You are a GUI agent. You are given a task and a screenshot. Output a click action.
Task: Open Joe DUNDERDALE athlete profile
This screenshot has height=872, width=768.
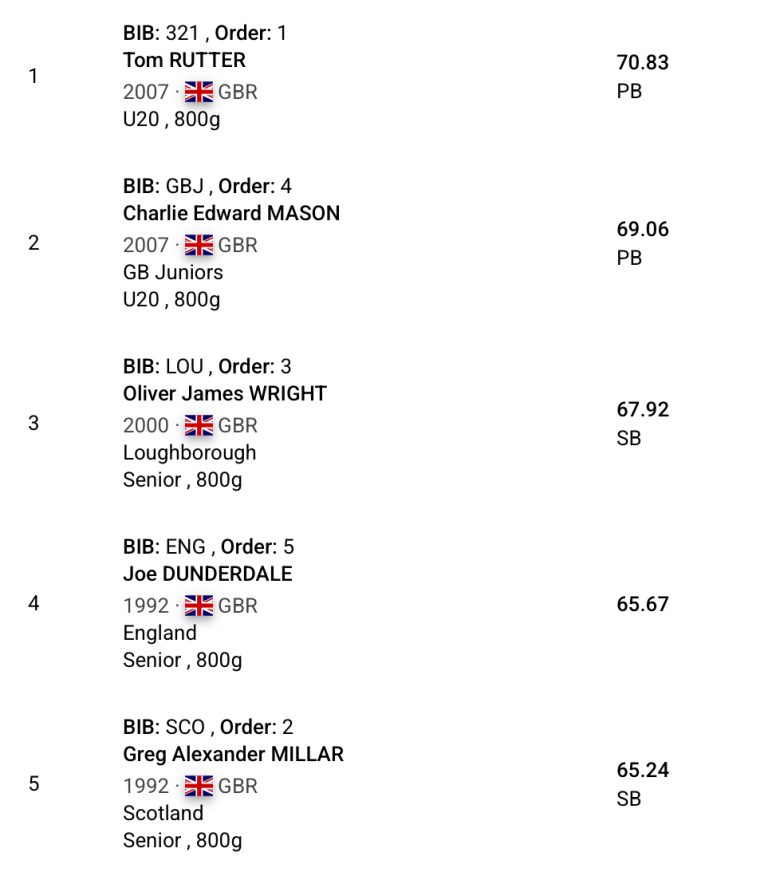(207, 574)
